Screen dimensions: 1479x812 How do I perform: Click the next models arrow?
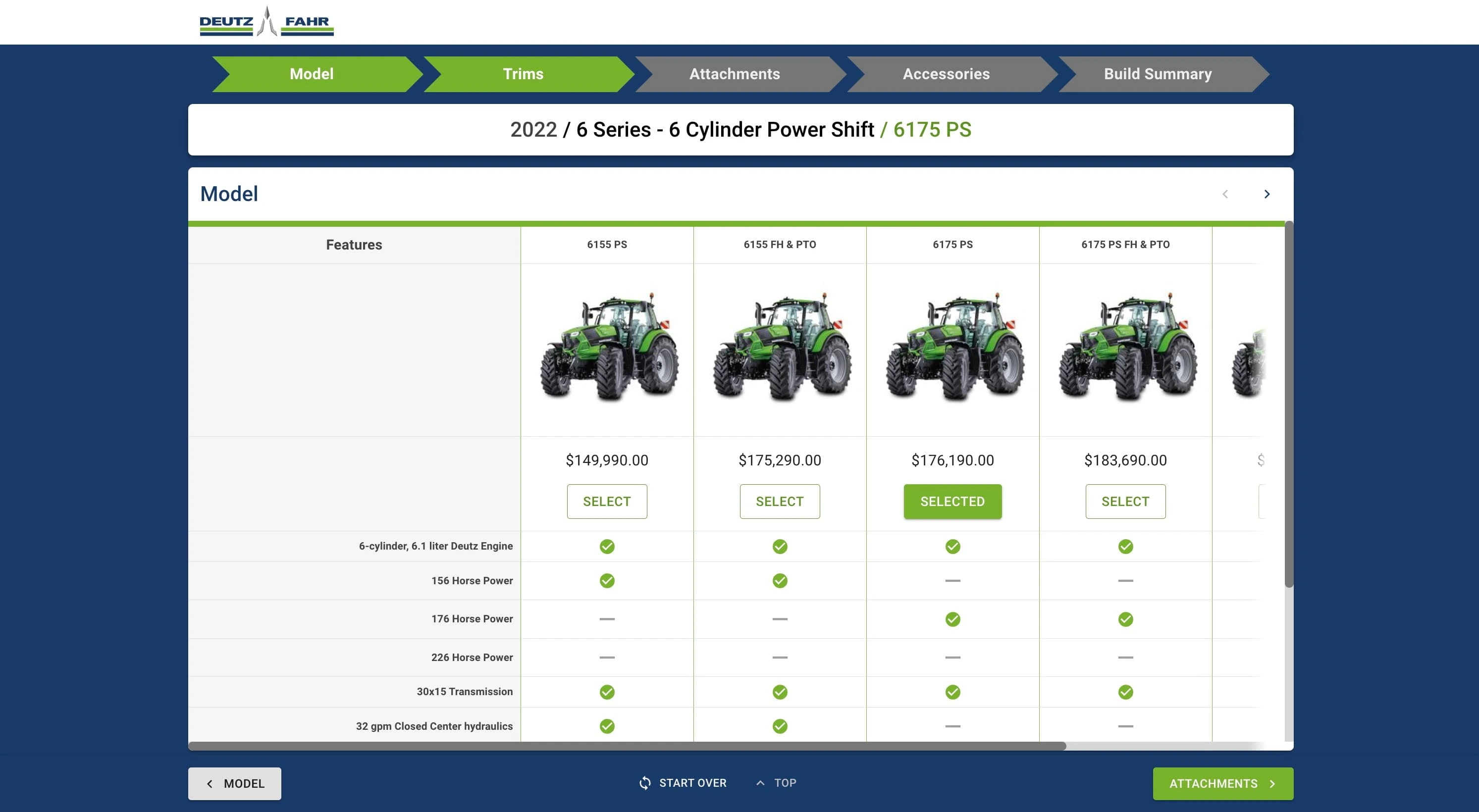point(1267,194)
